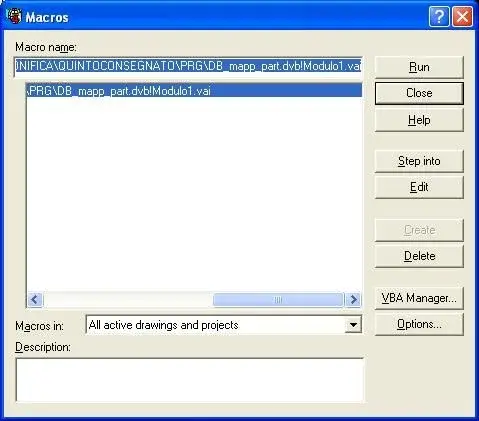Viewport: 479px width, 421px height.
Task: Open Help for macros
Action: tap(419, 120)
